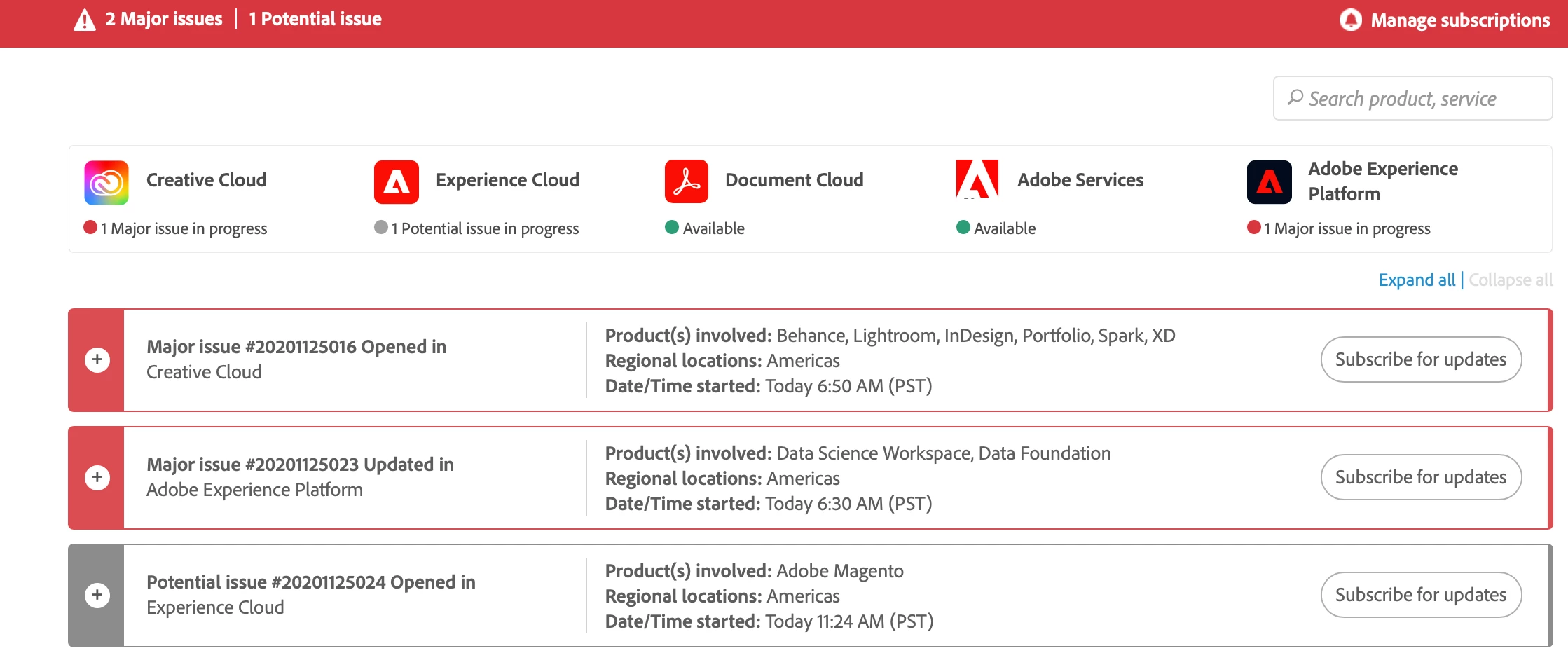Screen dimensions: 1568x660
Task: Click 'Available' under Document Cloud
Action: point(713,228)
